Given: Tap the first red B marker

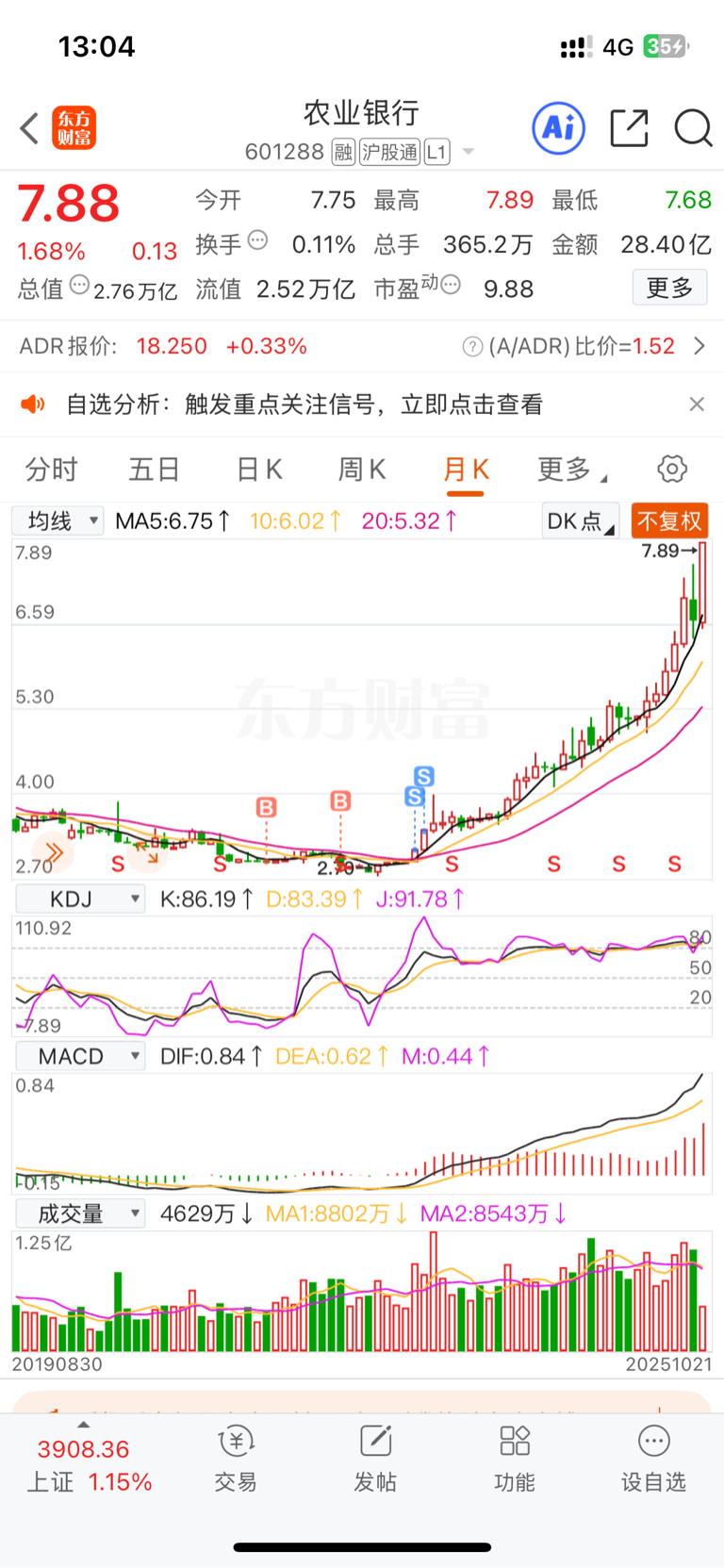Looking at the screenshot, I should pyautogui.click(x=267, y=807).
